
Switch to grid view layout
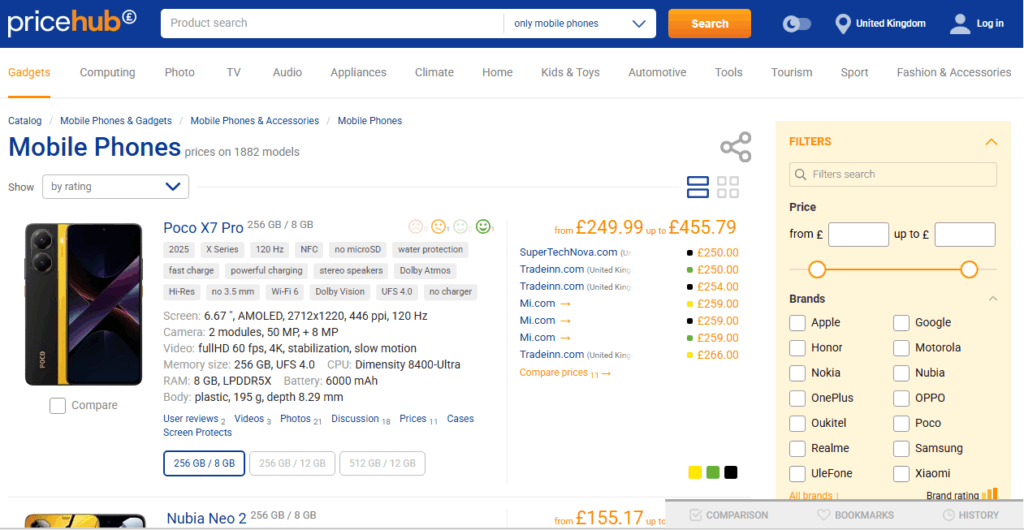728,187
